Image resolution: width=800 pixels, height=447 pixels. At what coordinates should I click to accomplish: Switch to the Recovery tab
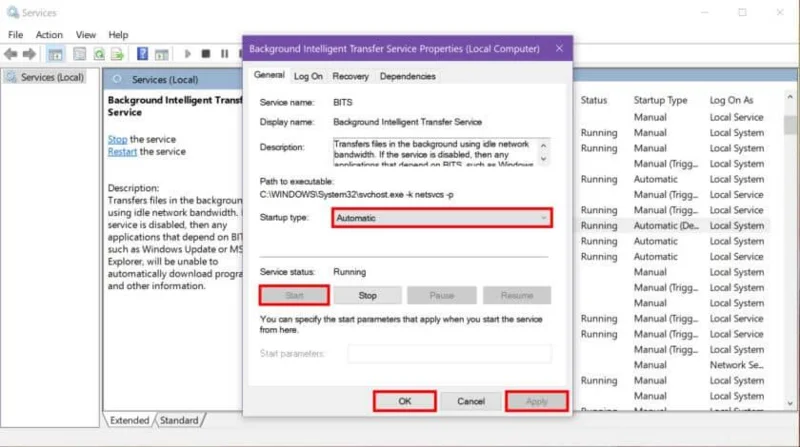pyautogui.click(x=350, y=76)
